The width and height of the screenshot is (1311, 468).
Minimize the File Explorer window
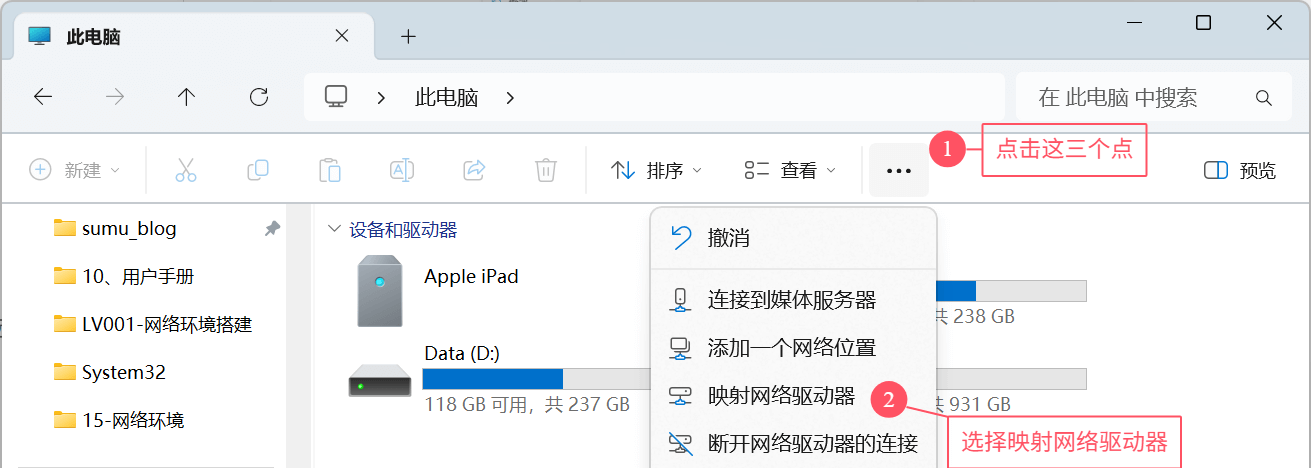(1134, 22)
